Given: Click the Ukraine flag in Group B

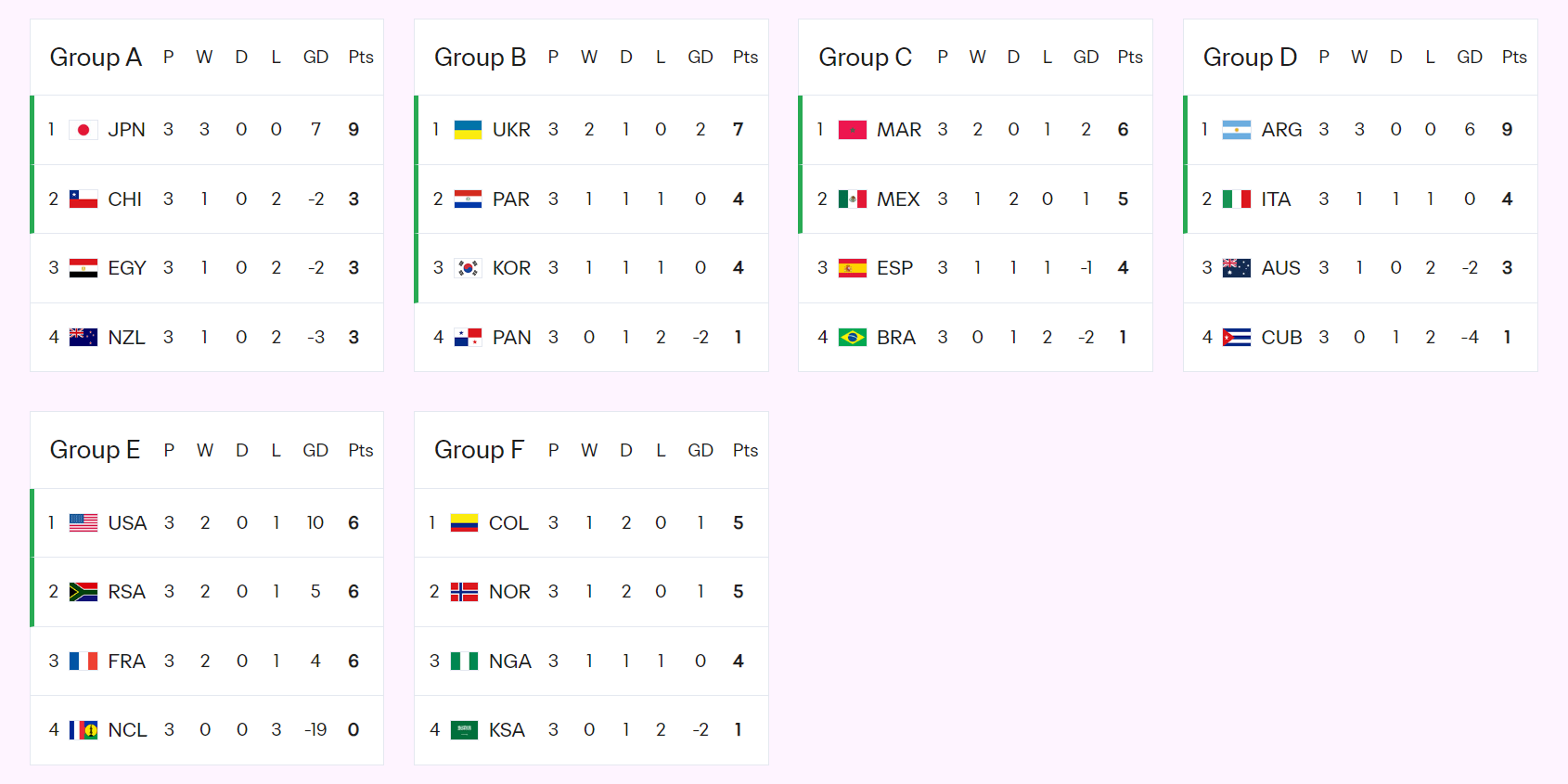Looking at the screenshot, I should (468, 130).
